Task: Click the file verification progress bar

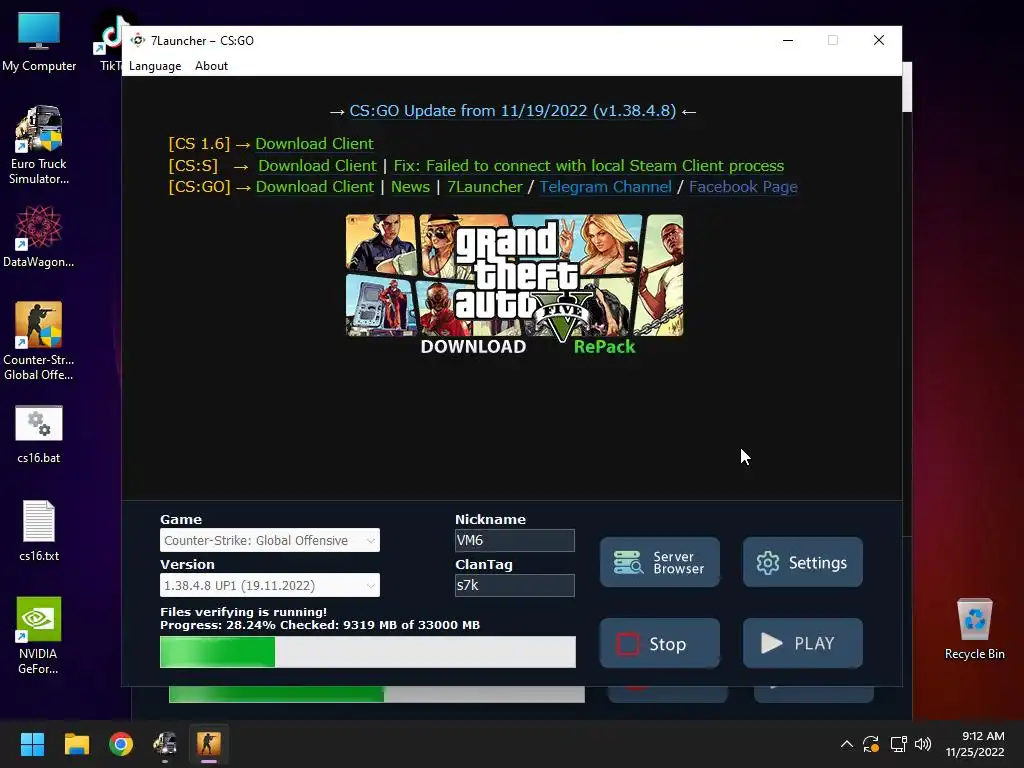Action: click(368, 652)
